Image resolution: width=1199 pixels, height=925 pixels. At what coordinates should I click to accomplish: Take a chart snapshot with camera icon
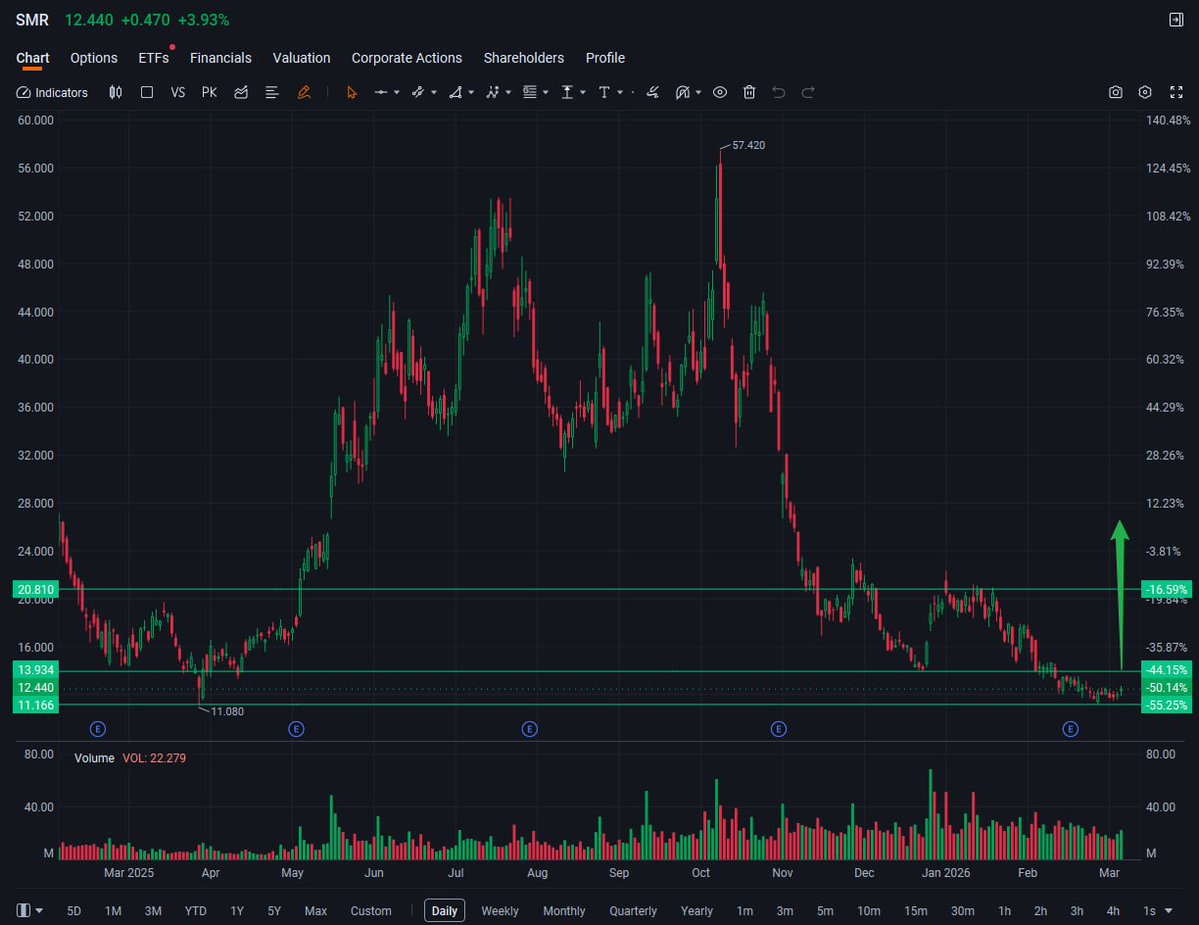click(x=1116, y=92)
